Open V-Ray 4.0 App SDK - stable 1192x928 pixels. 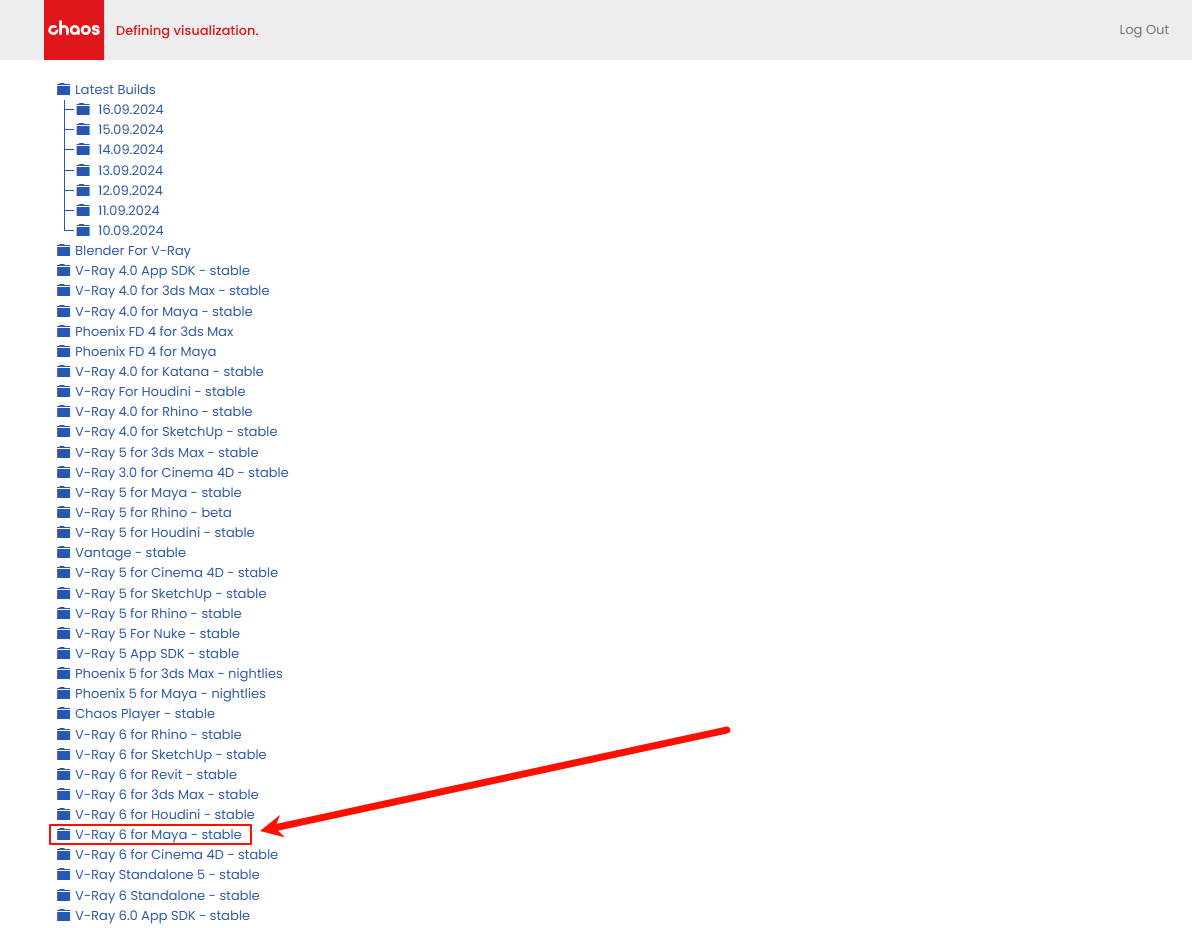[162, 271]
